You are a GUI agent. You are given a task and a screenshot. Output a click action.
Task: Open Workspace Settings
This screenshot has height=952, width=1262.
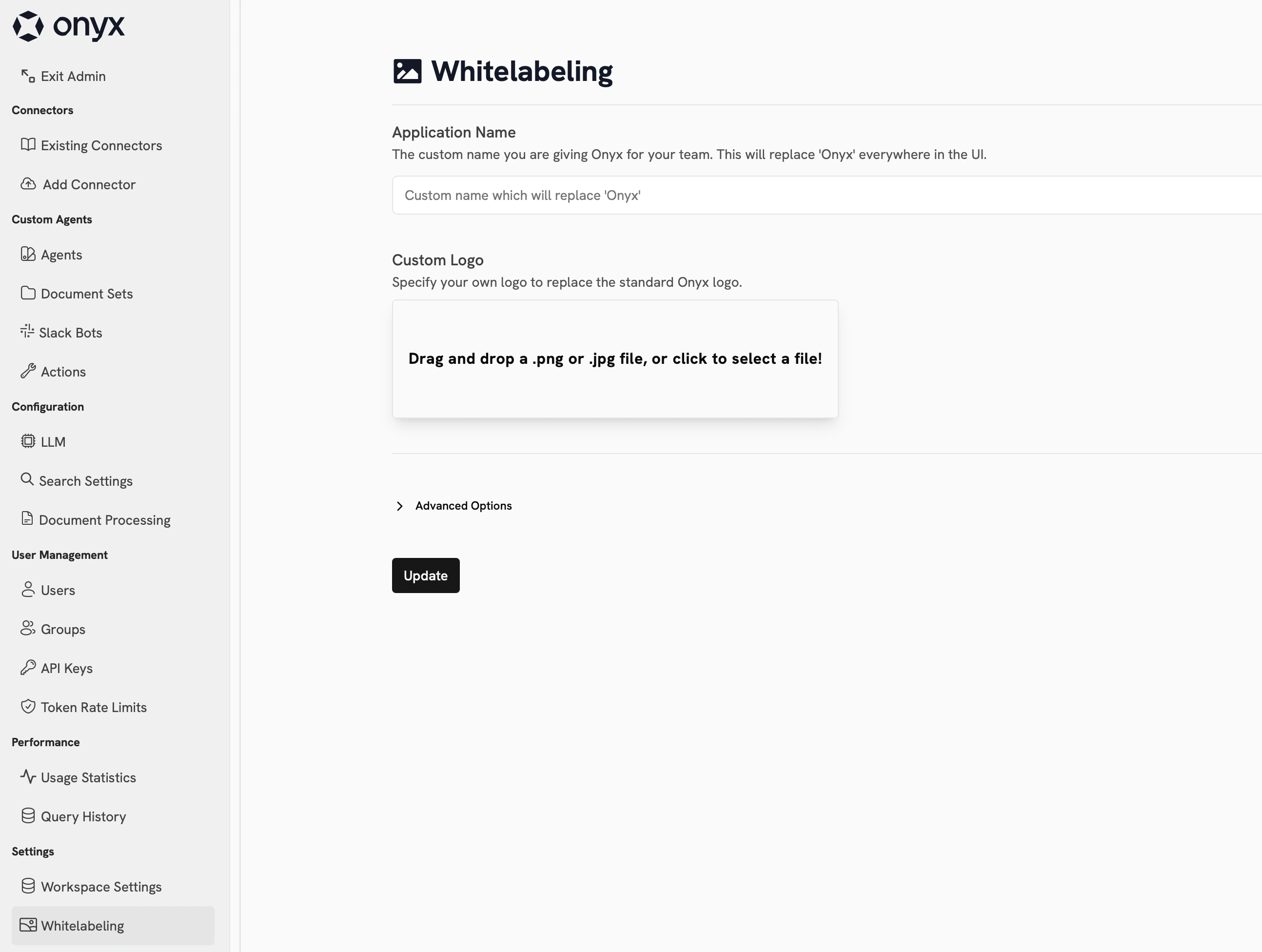(x=100, y=886)
